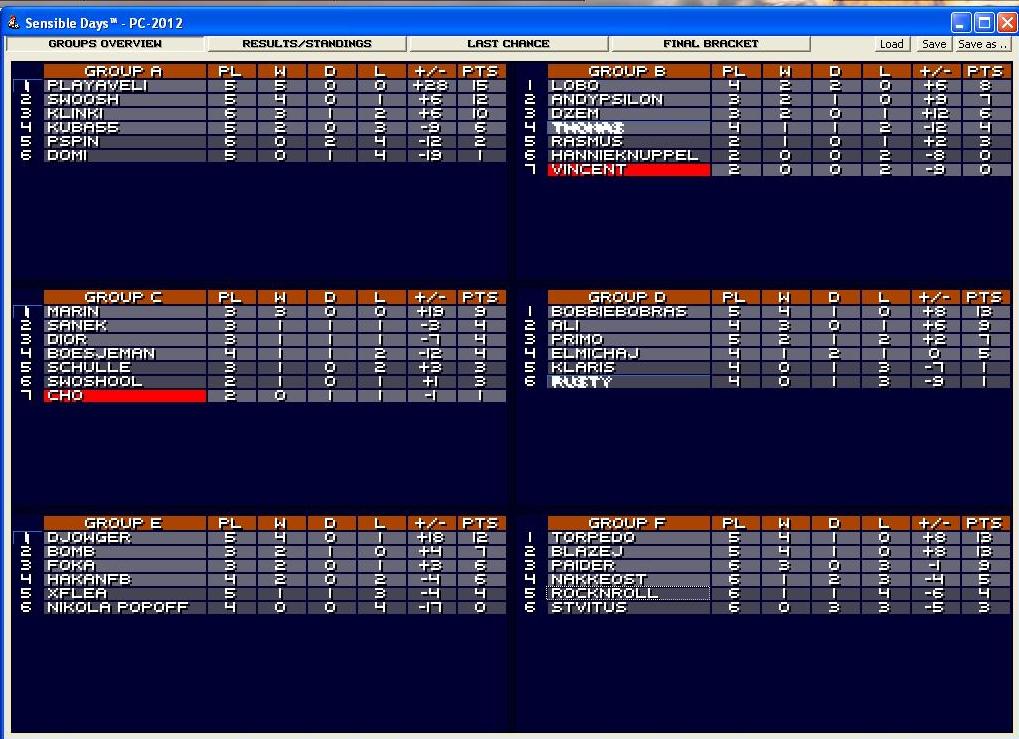Go to the Final Bracket tab
The image size is (1019, 739).
[710, 44]
